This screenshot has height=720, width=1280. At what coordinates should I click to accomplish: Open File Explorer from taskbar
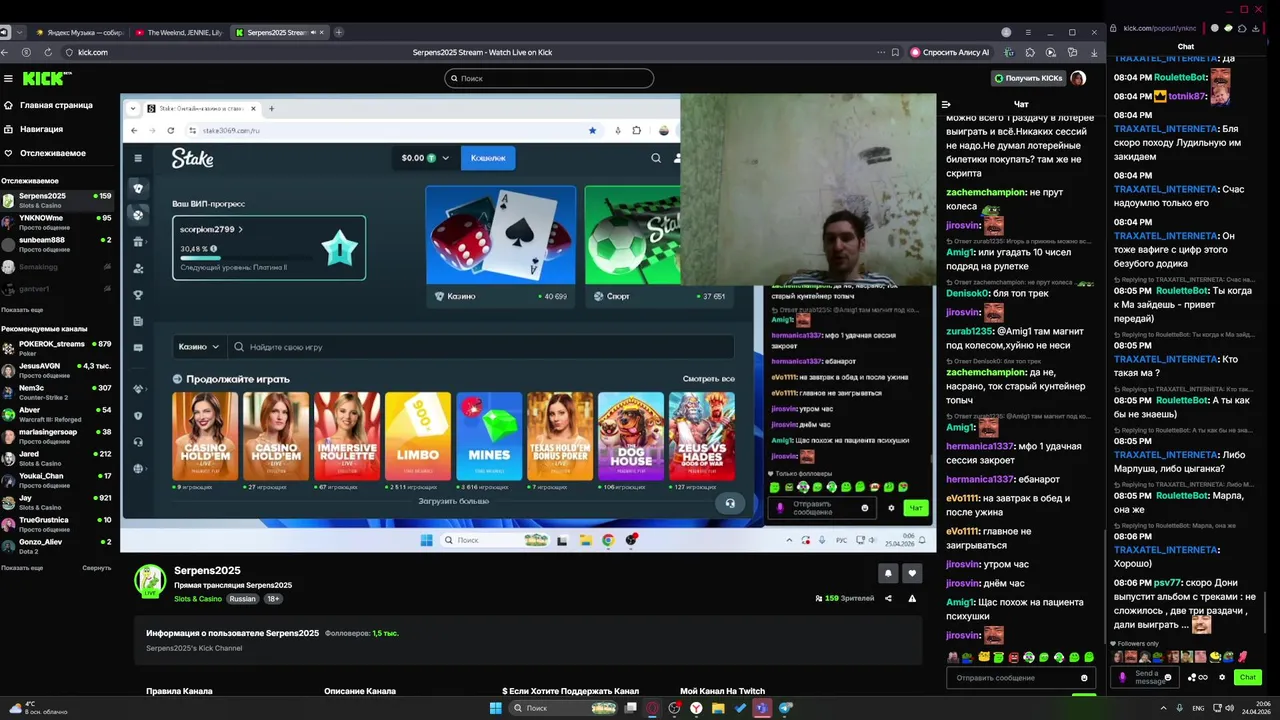pos(718,708)
